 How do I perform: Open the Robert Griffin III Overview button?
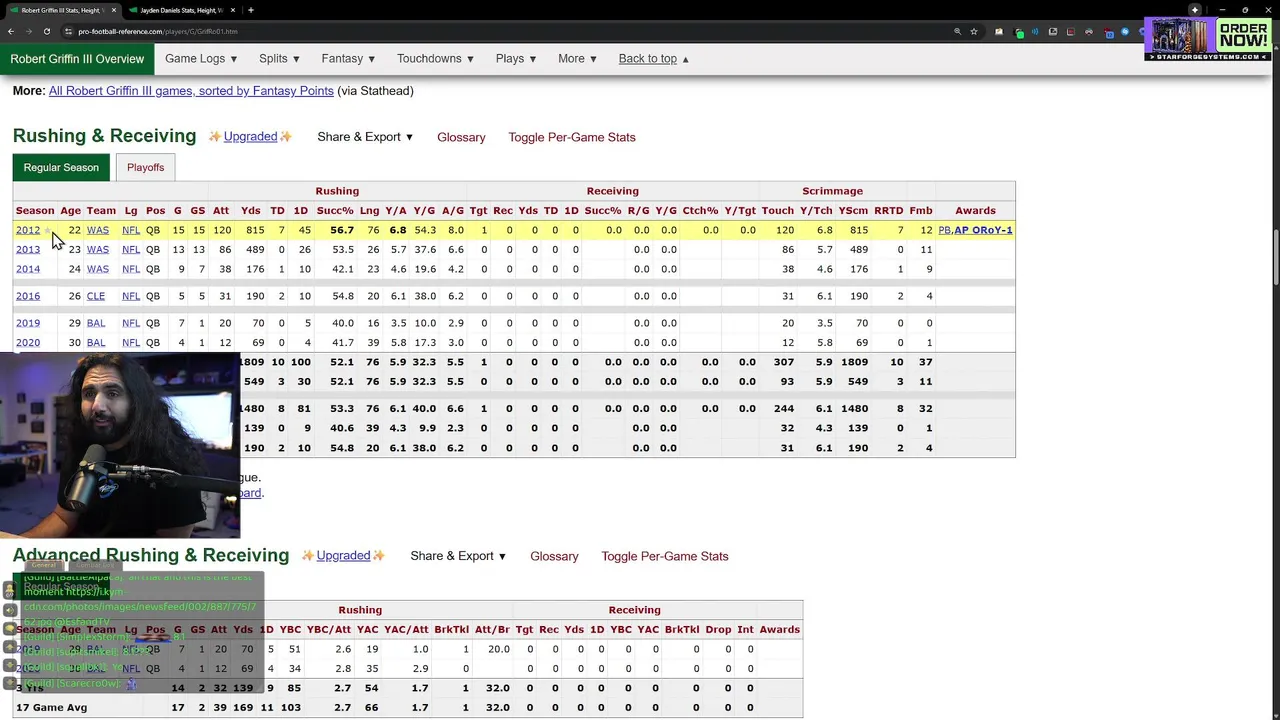pos(77,59)
